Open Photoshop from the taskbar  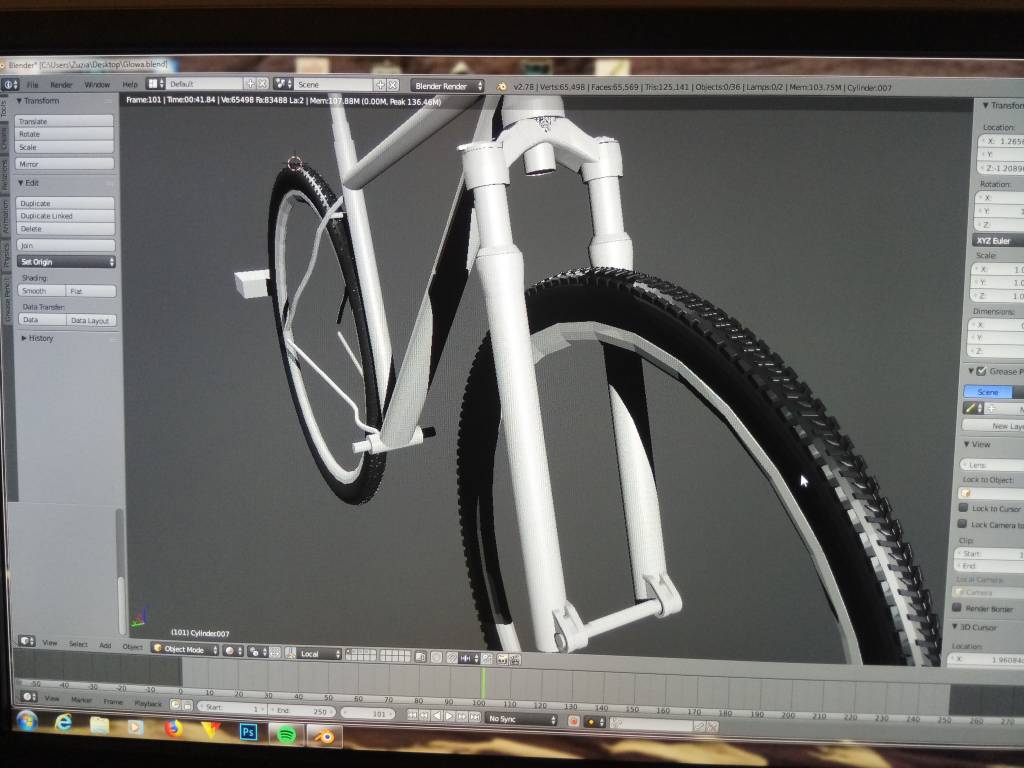tap(248, 732)
